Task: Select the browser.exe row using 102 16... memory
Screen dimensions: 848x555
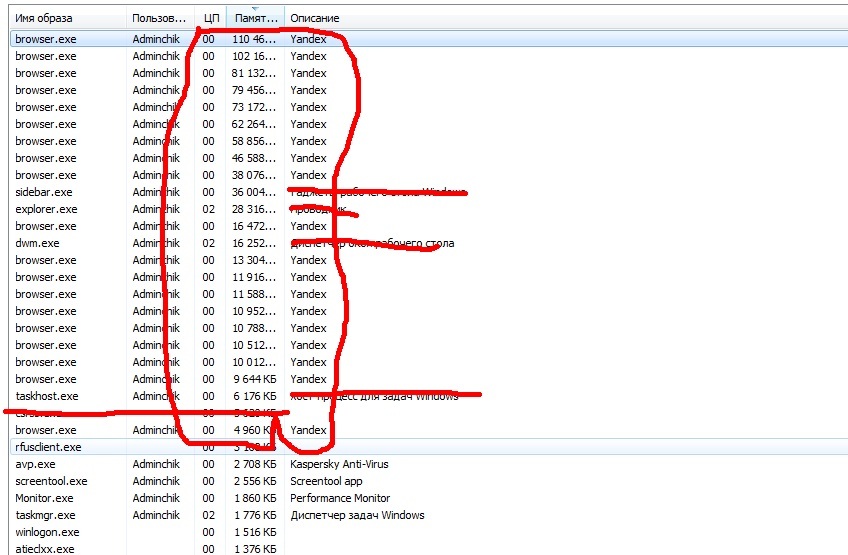Action: coord(429,56)
